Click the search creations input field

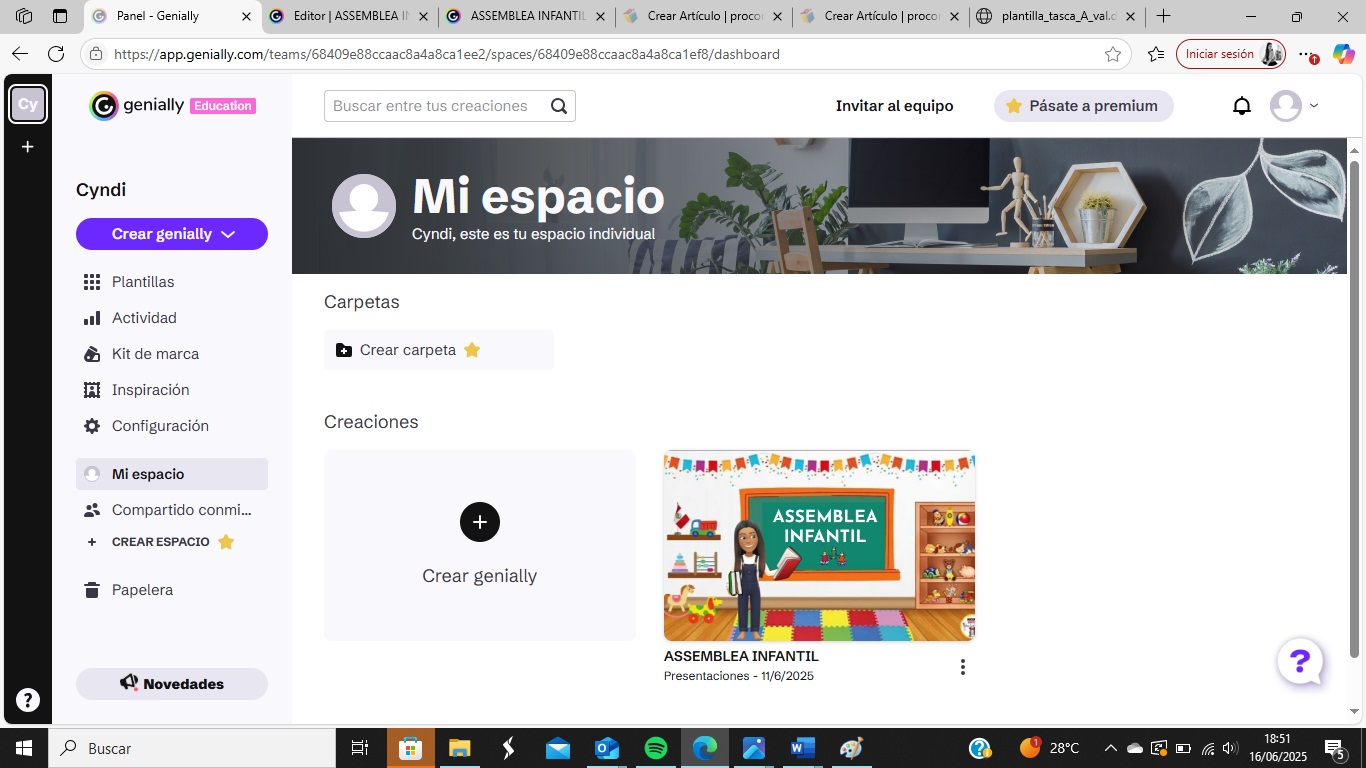coord(435,106)
